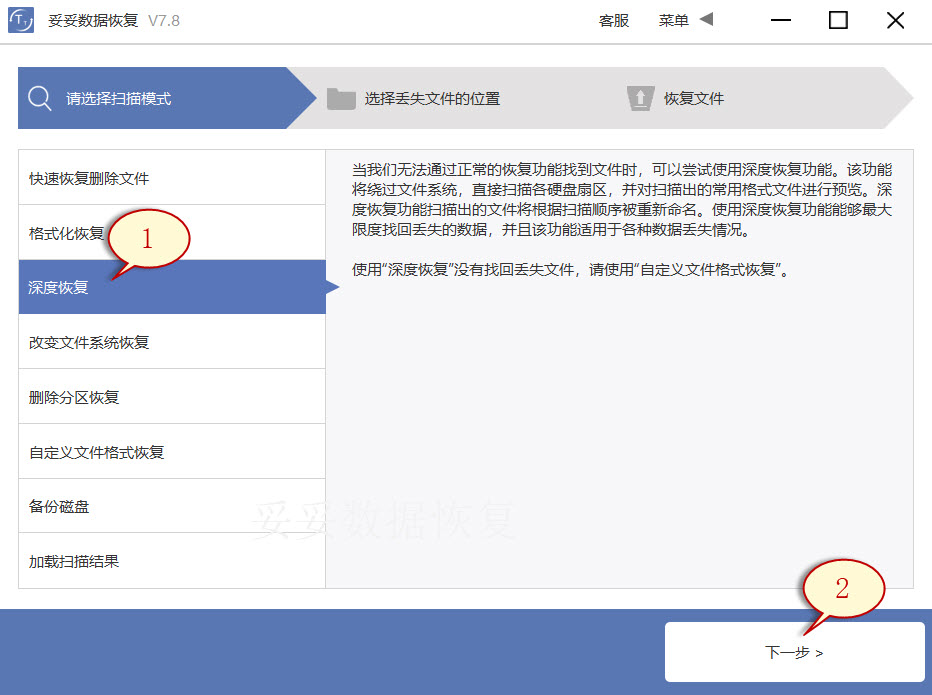This screenshot has height=695, width=932.
Task: Select 格式化恢复 mode
Action: (x=172, y=232)
